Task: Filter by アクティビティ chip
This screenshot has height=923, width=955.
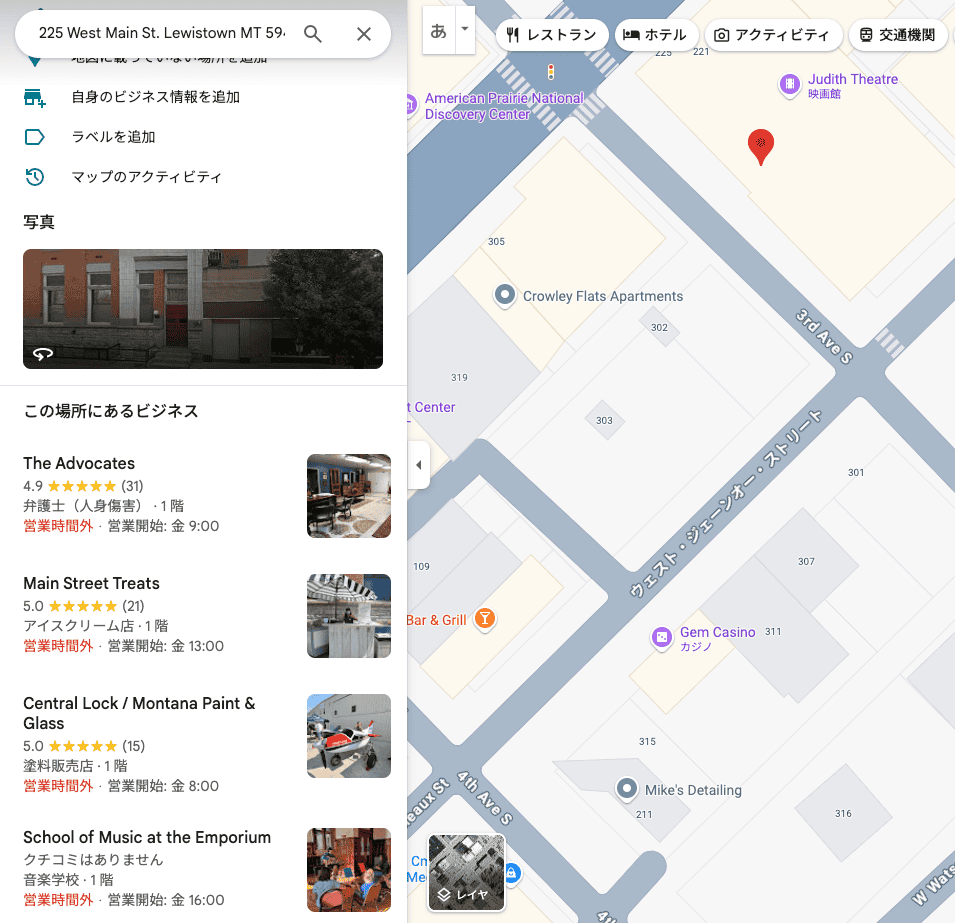Action: coord(774,35)
